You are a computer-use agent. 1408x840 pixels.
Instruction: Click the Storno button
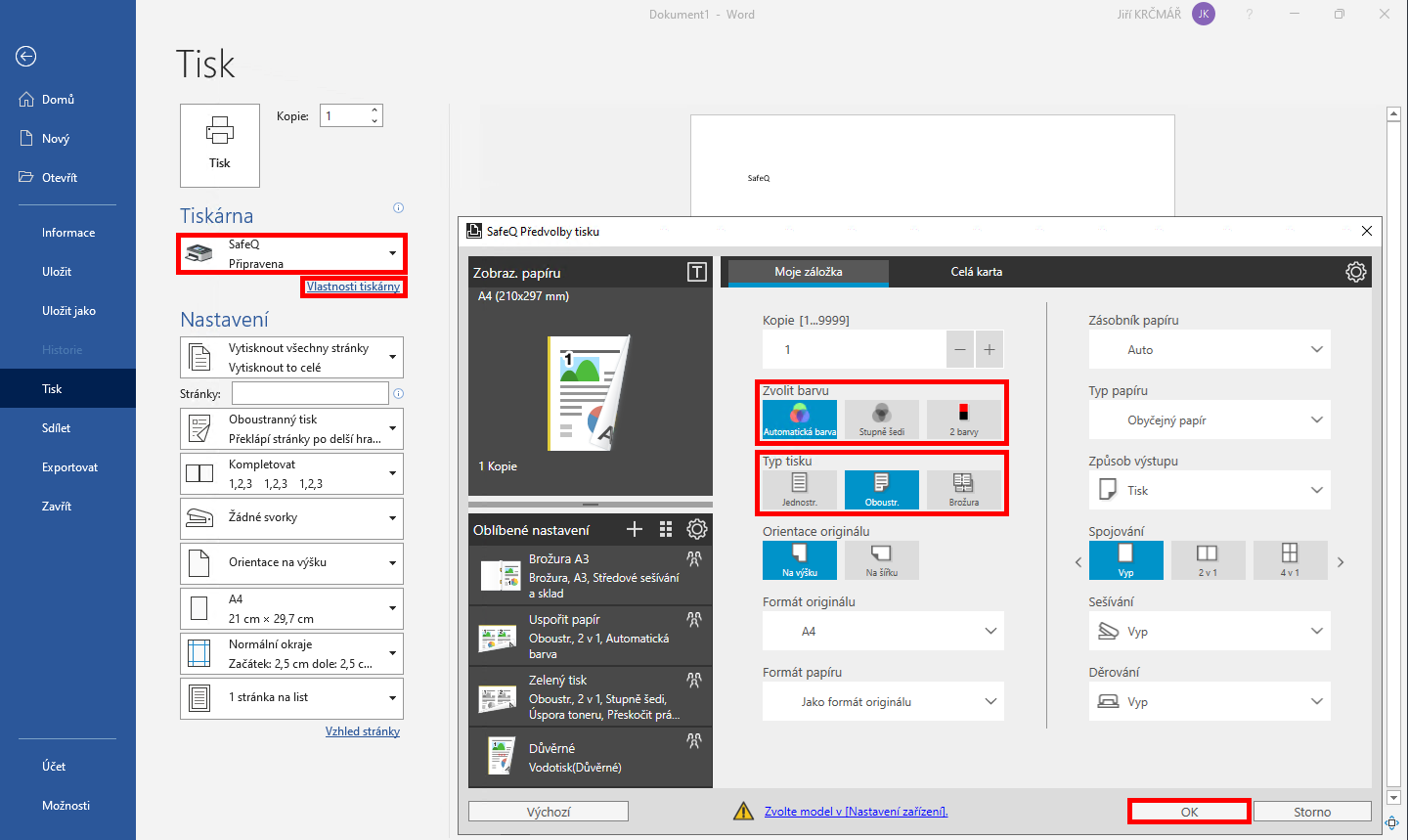coord(1312,812)
